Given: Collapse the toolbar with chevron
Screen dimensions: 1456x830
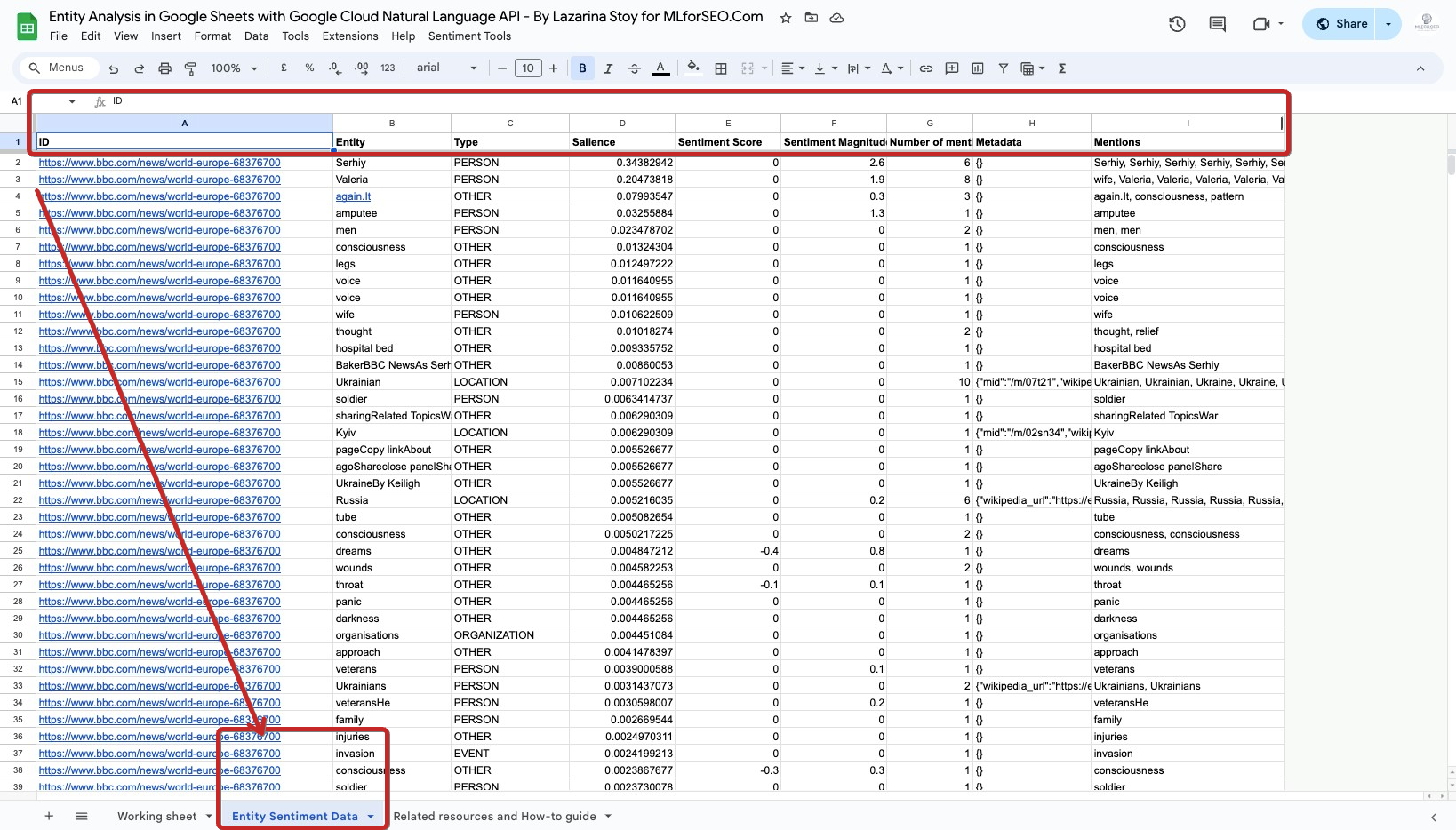Looking at the screenshot, I should [x=1420, y=68].
